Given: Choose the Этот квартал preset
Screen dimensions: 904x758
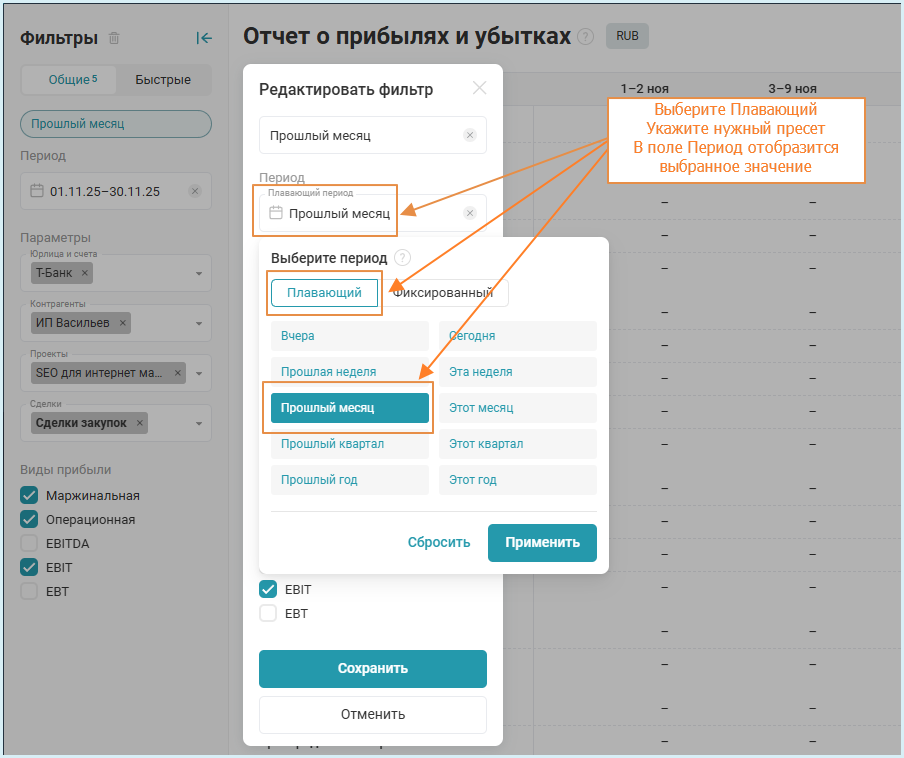Looking at the screenshot, I should click(517, 444).
